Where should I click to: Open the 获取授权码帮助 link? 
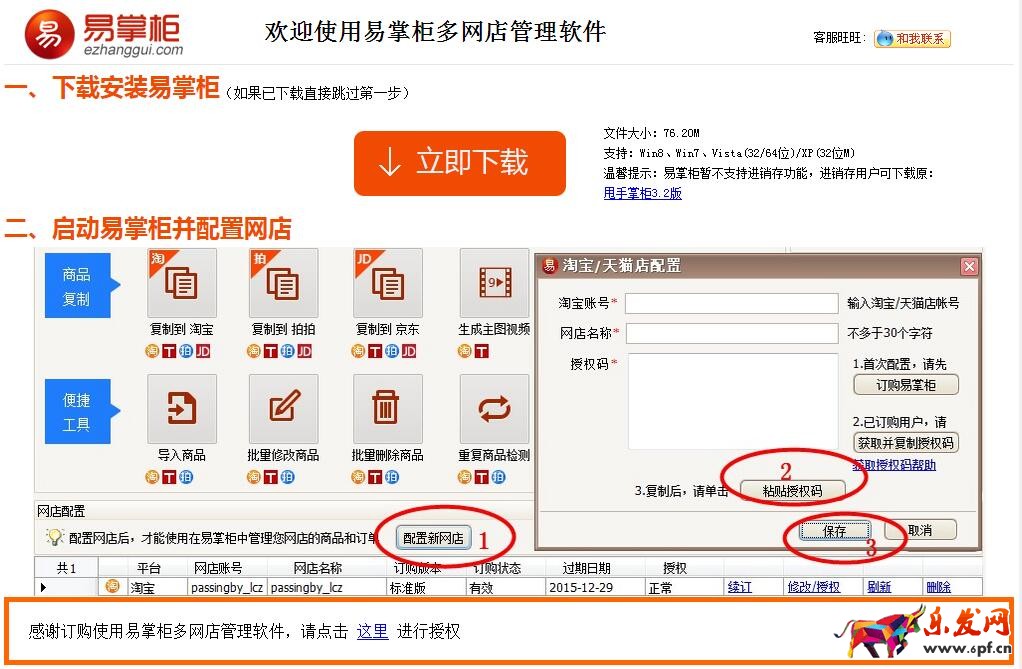894,465
